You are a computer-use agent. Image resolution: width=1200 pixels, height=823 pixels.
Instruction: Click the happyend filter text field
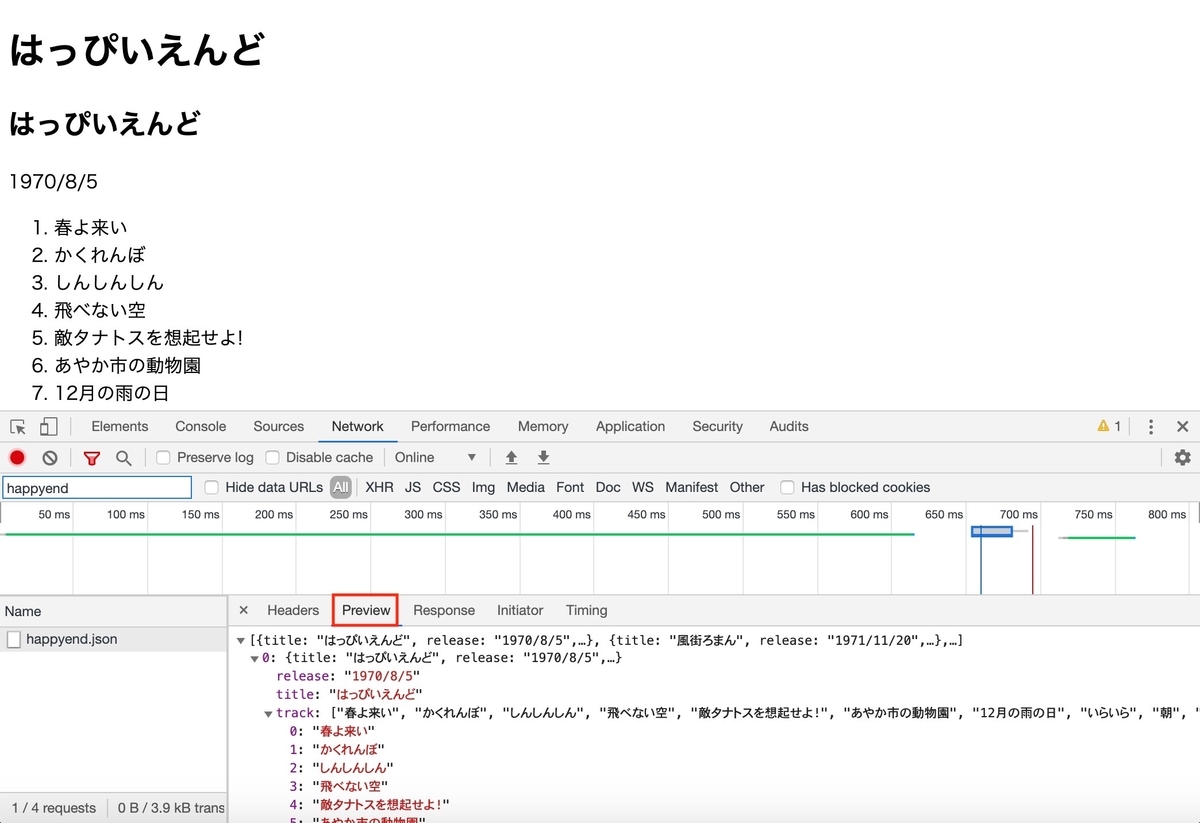tap(97, 488)
